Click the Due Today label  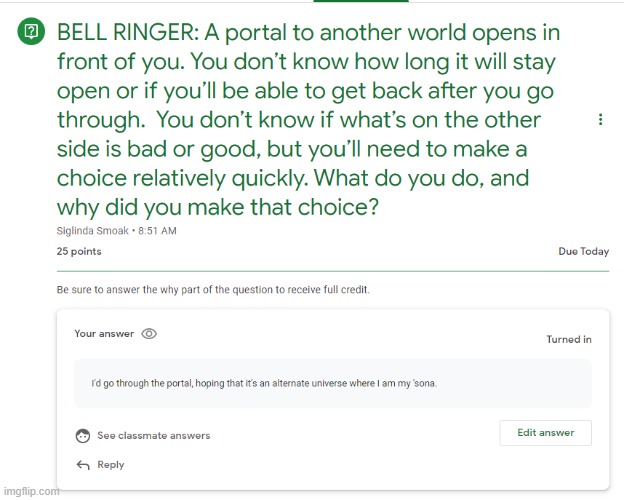click(x=583, y=252)
